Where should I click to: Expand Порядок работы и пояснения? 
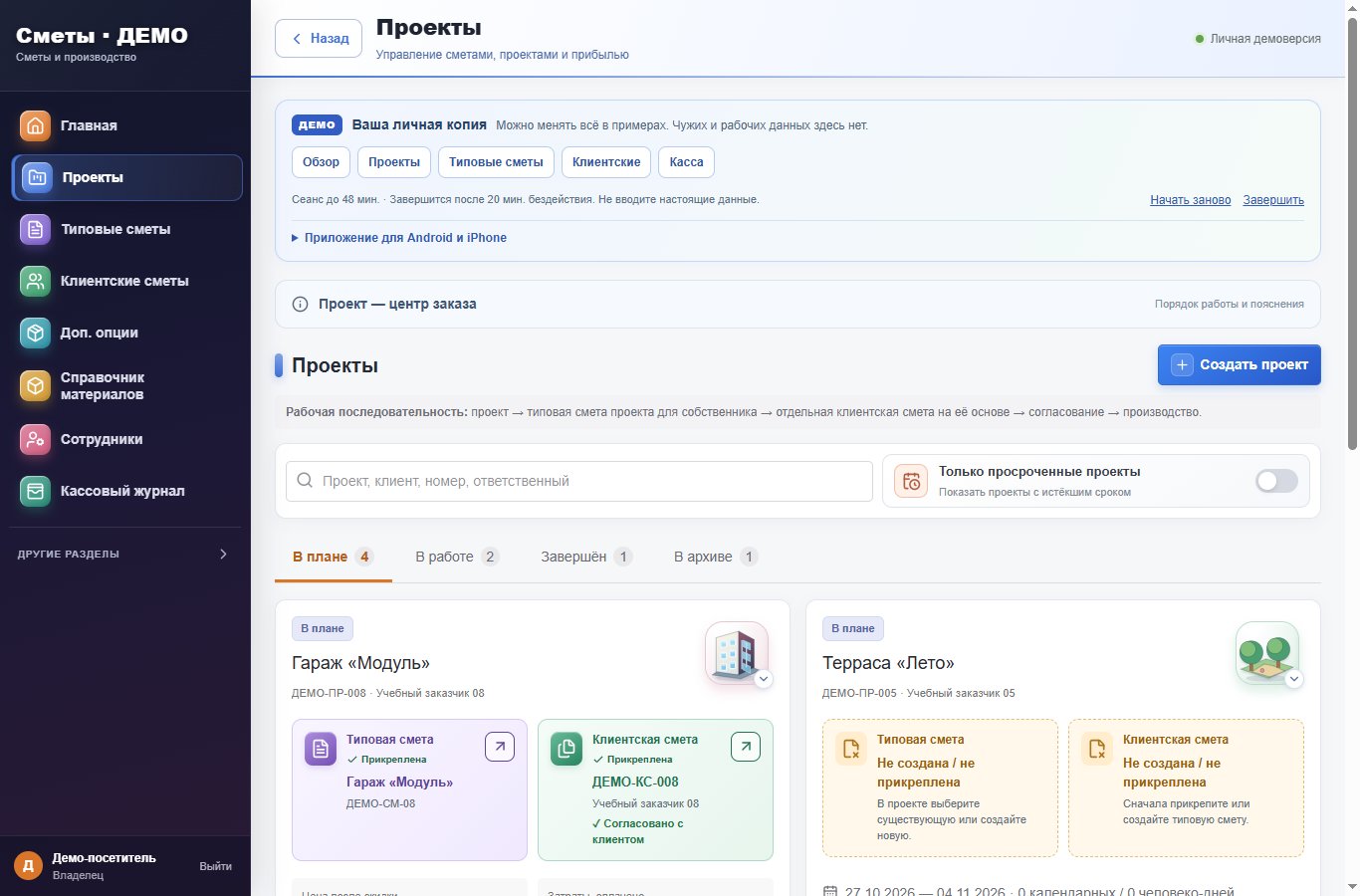tap(1230, 304)
